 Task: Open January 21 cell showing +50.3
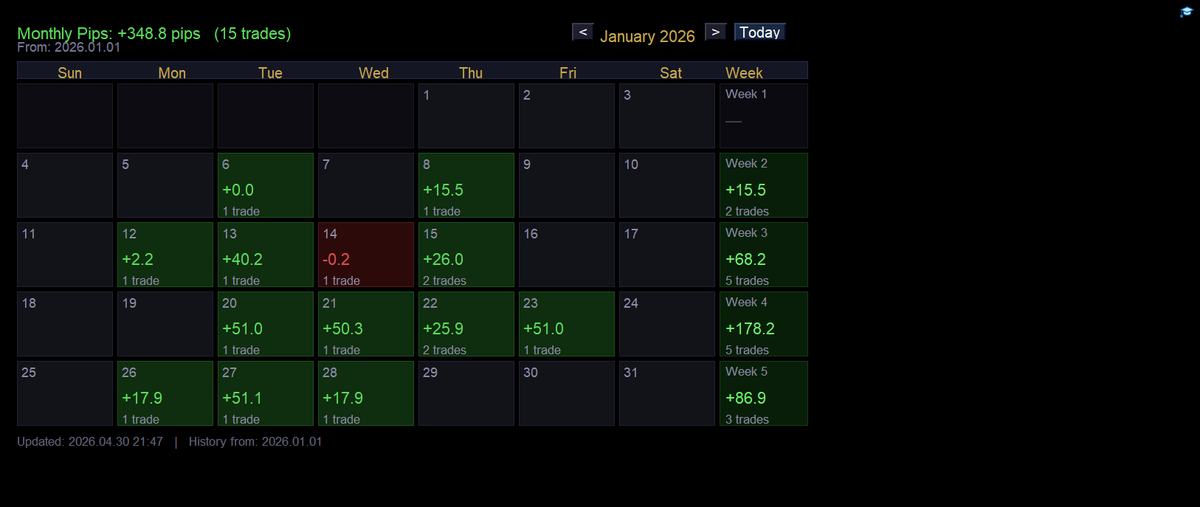pos(366,324)
